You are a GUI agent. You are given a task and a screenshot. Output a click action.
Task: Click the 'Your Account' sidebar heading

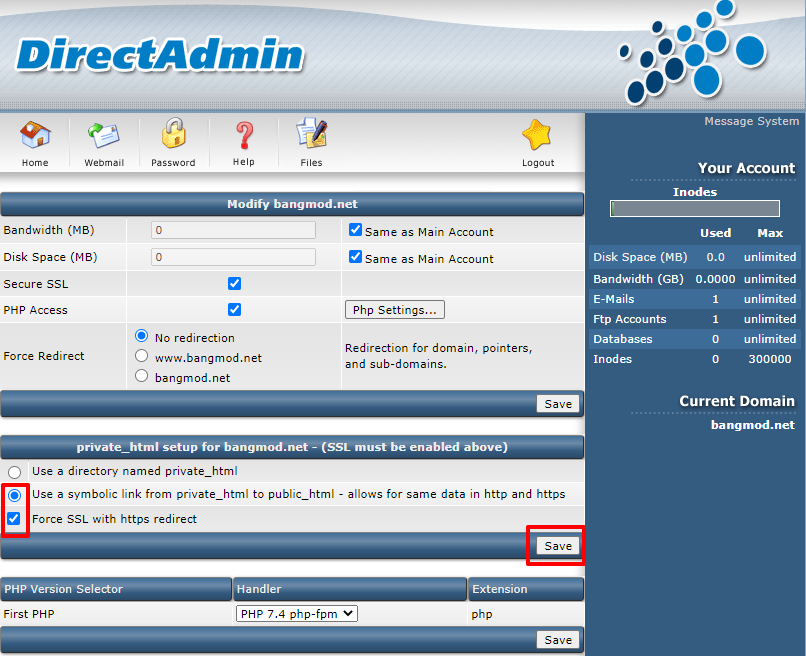pyautogui.click(x=746, y=168)
